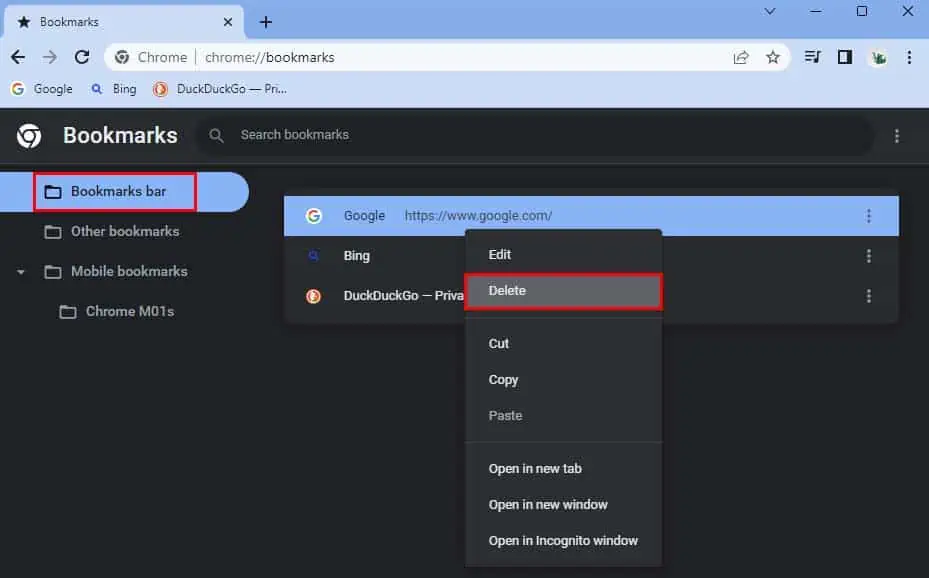Click the Google bookmark URL text
This screenshot has height=578, width=929.
tap(478, 216)
